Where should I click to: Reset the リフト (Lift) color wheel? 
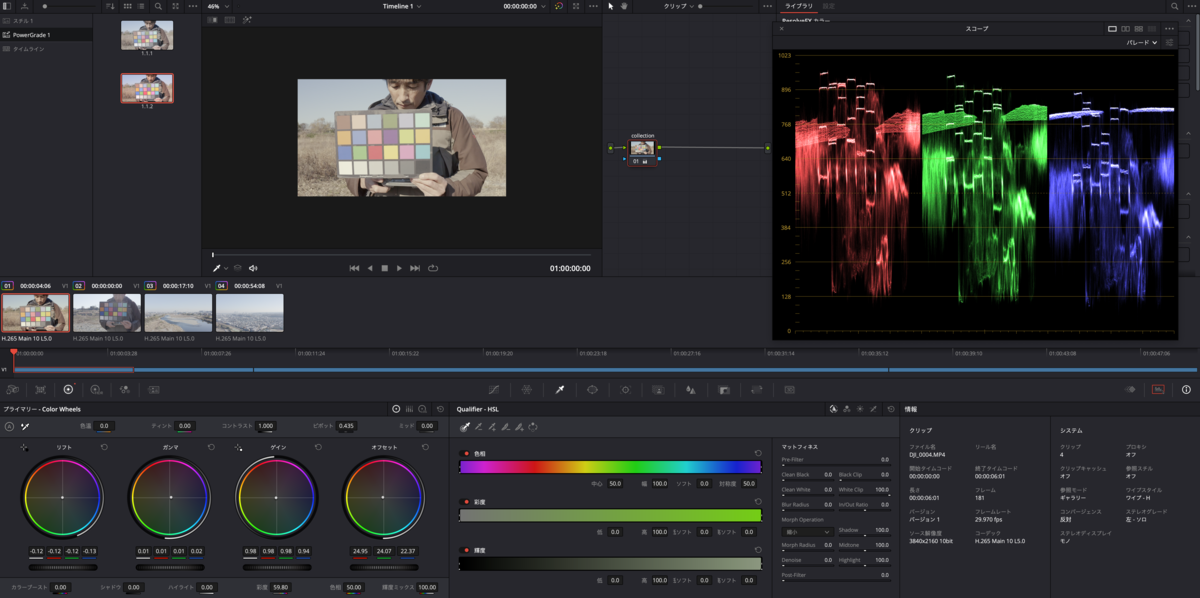pyautogui.click(x=104, y=447)
